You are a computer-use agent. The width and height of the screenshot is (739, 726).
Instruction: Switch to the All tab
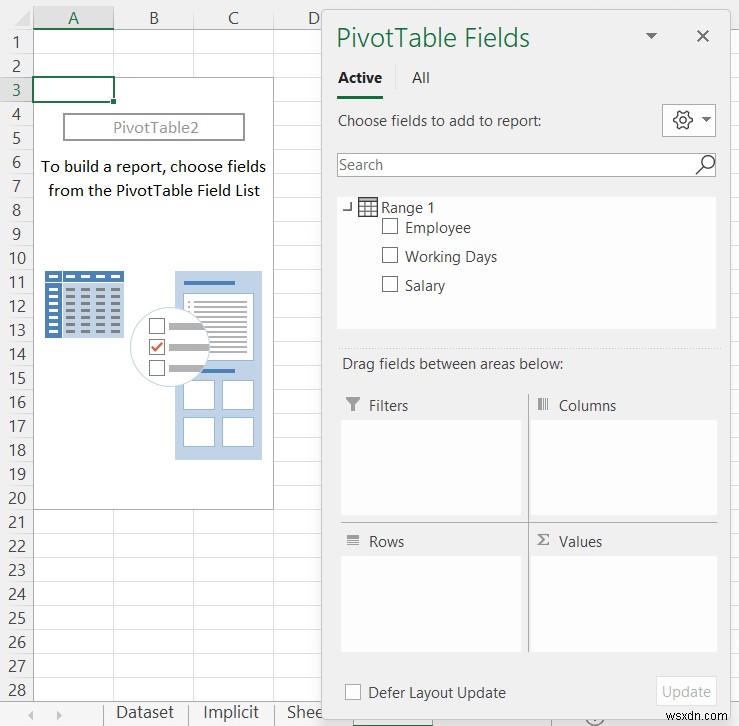click(x=421, y=78)
